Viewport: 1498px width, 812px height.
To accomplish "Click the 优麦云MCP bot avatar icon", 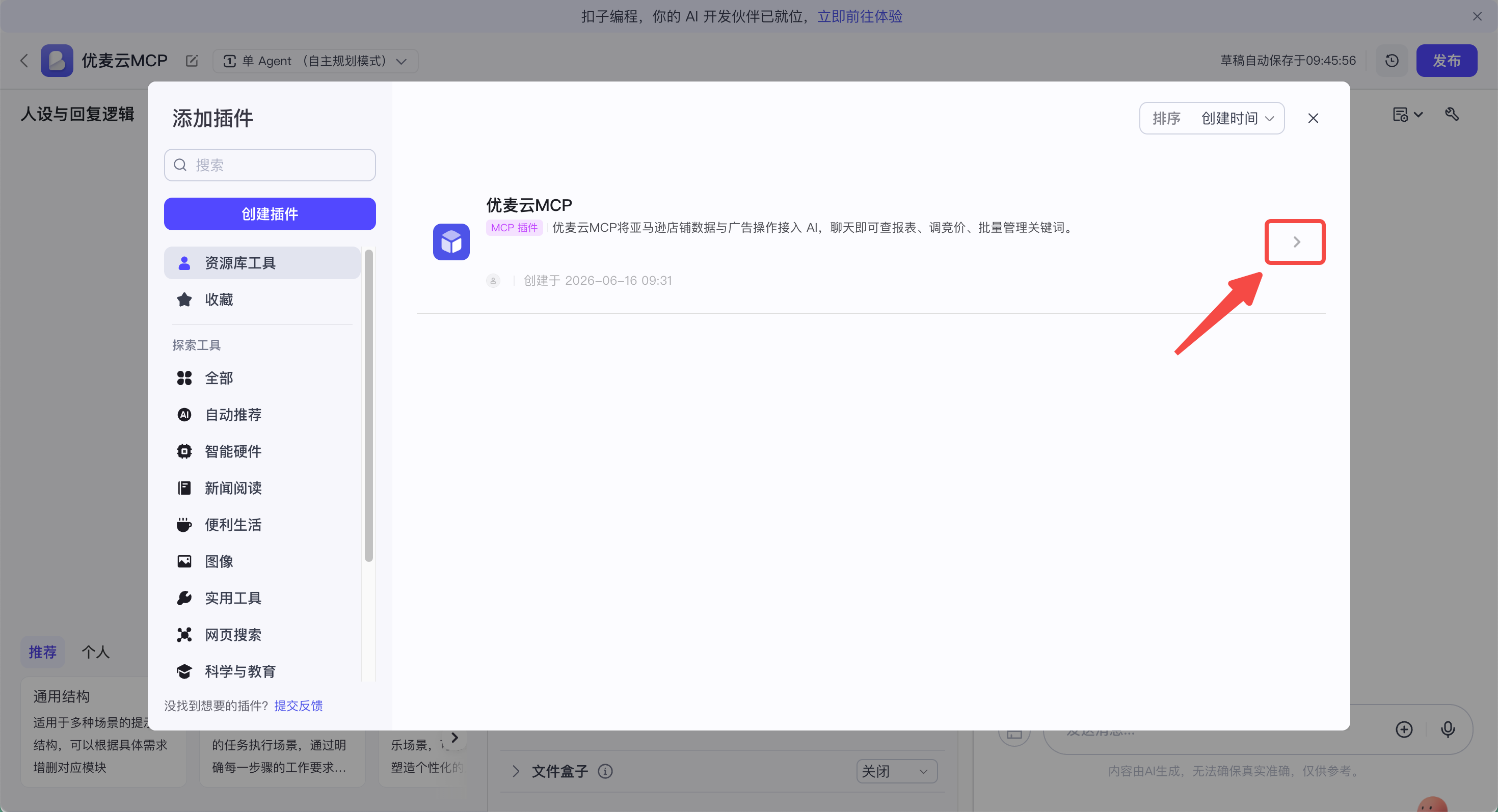I will 57,61.
